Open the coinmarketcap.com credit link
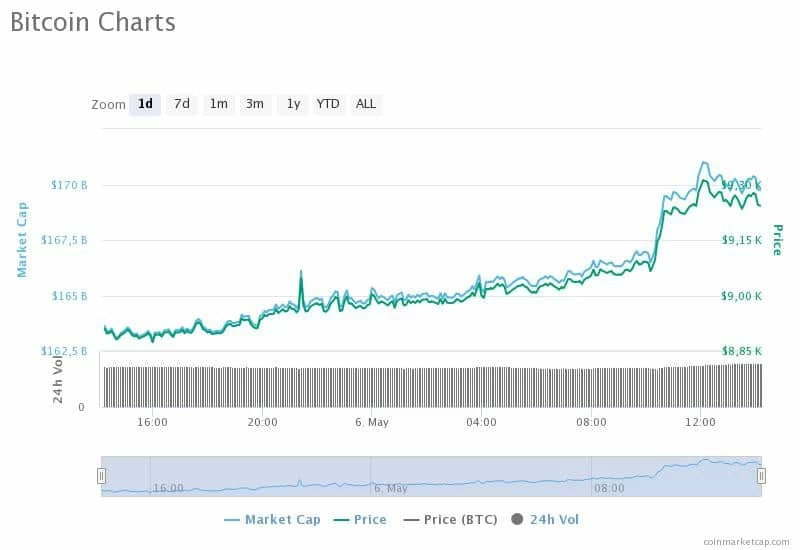The width and height of the screenshot is (800, 550). click(746, 542)
